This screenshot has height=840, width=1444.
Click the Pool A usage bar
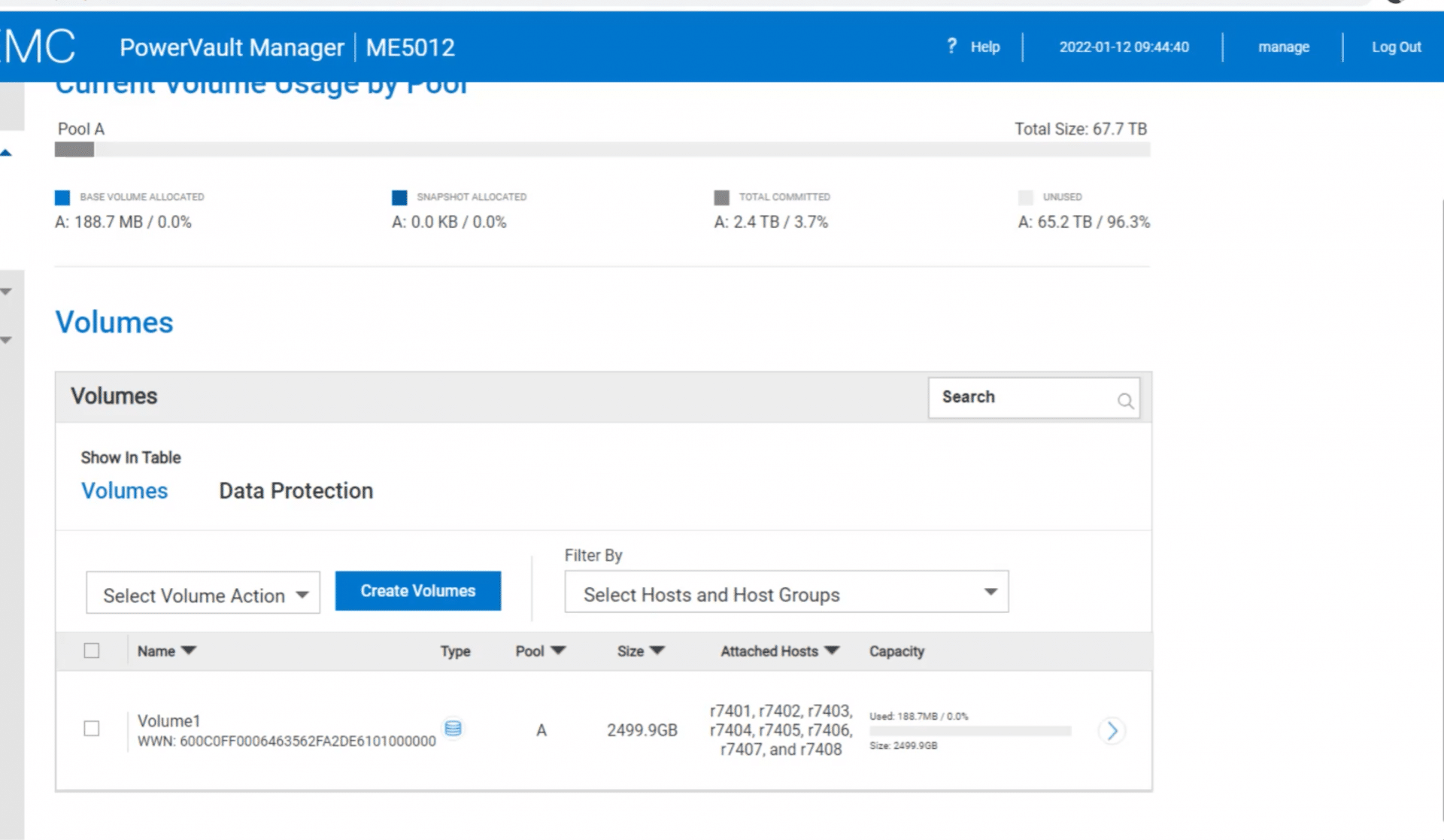[602, 150]
